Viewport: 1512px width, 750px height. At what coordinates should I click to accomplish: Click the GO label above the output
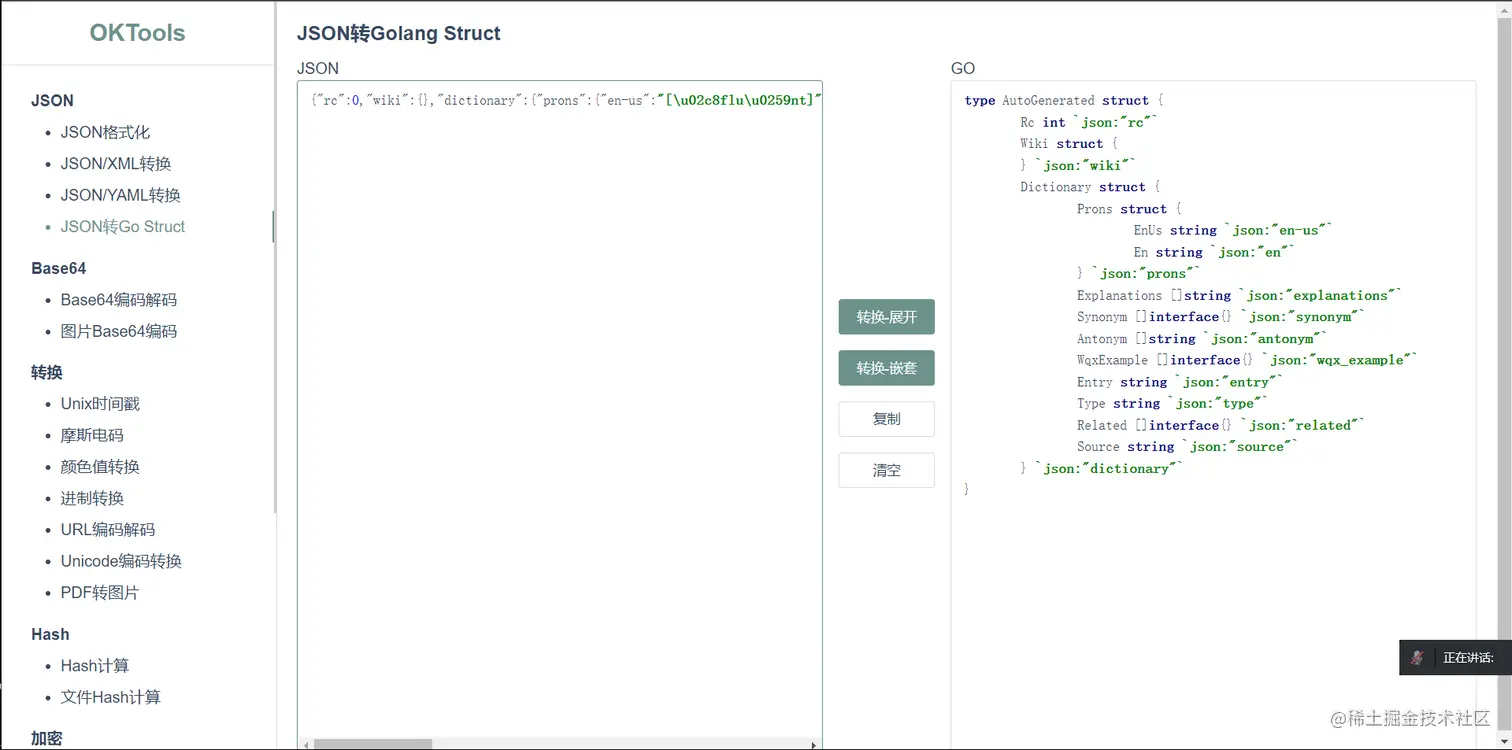click(x=963, y=69)
